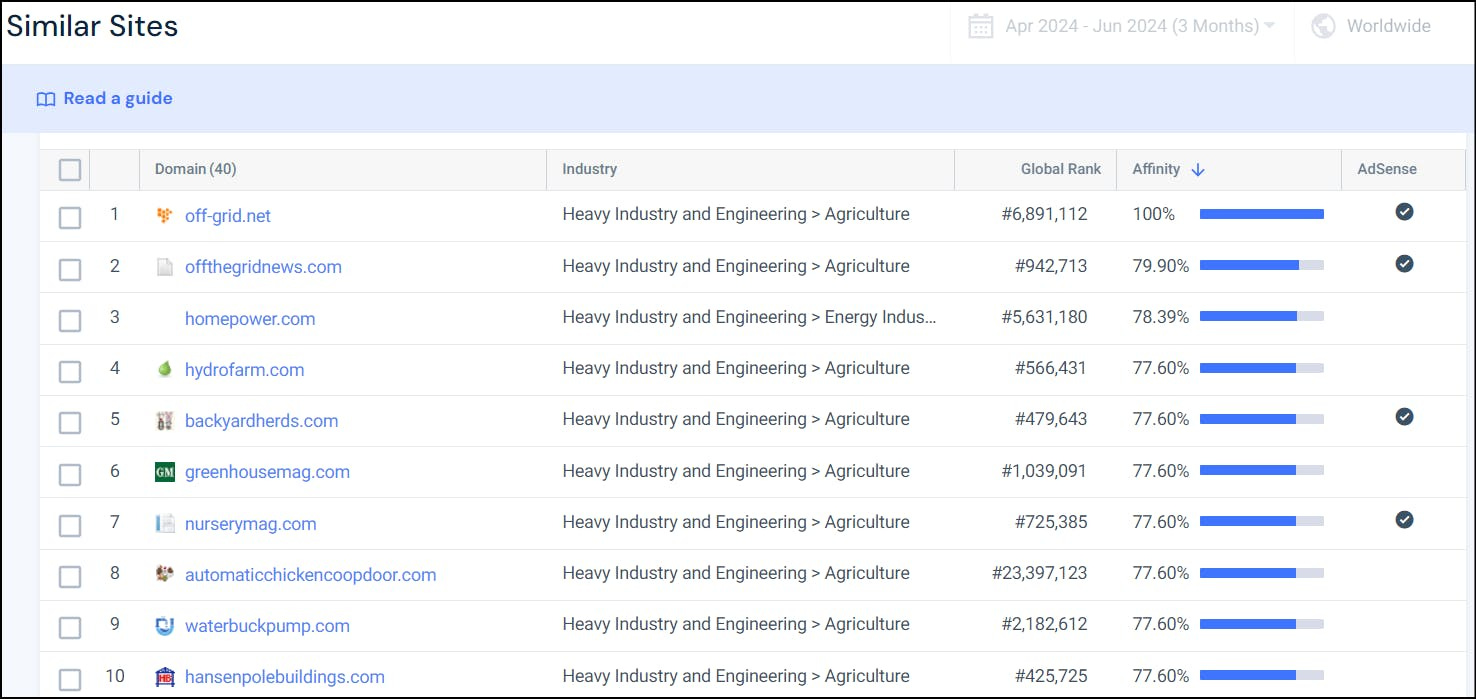Click the 100% affinity bar for off-grid.net

[x=1261, y=214]
